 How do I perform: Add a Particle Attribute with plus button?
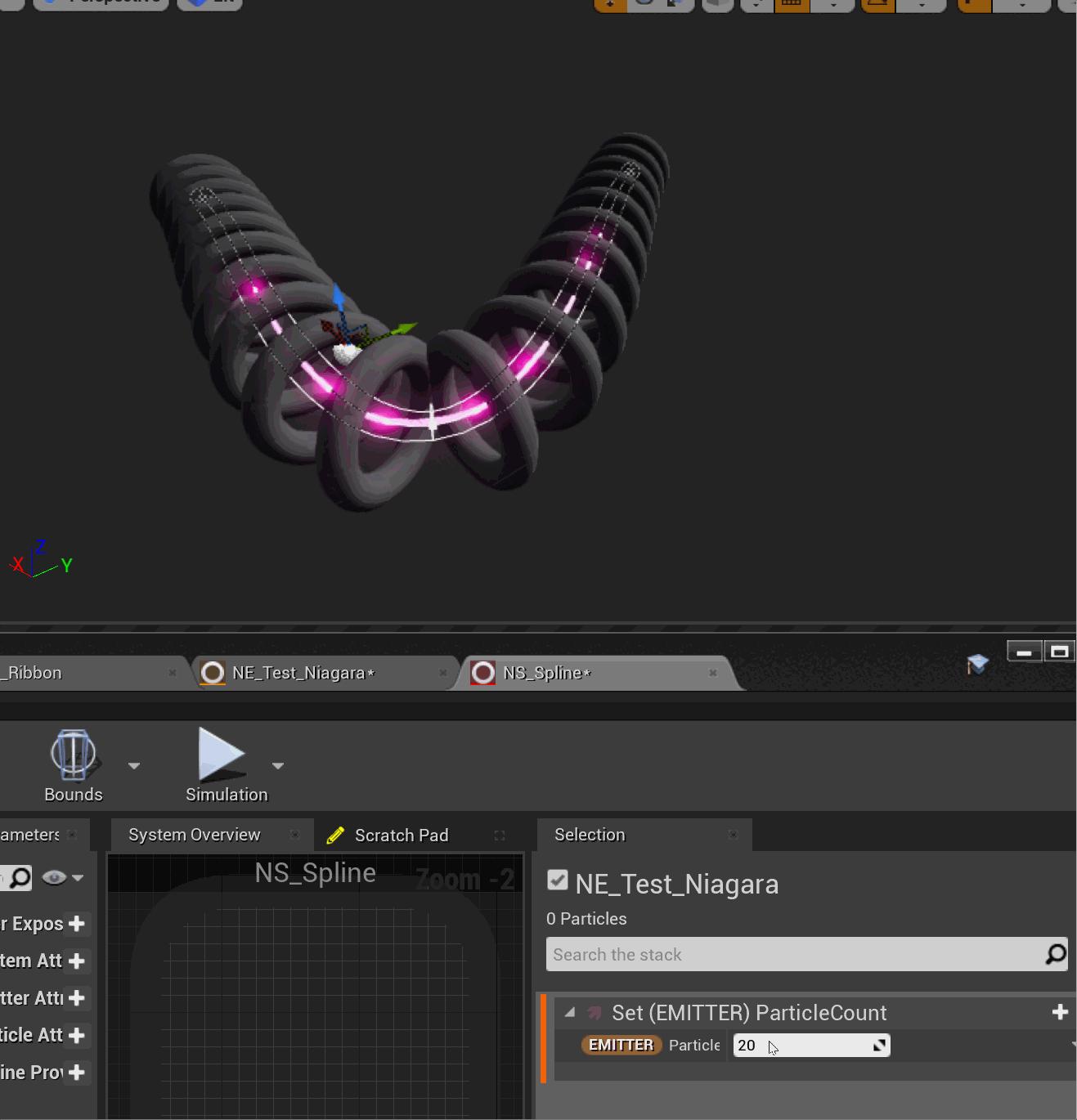click(78, 1035)
